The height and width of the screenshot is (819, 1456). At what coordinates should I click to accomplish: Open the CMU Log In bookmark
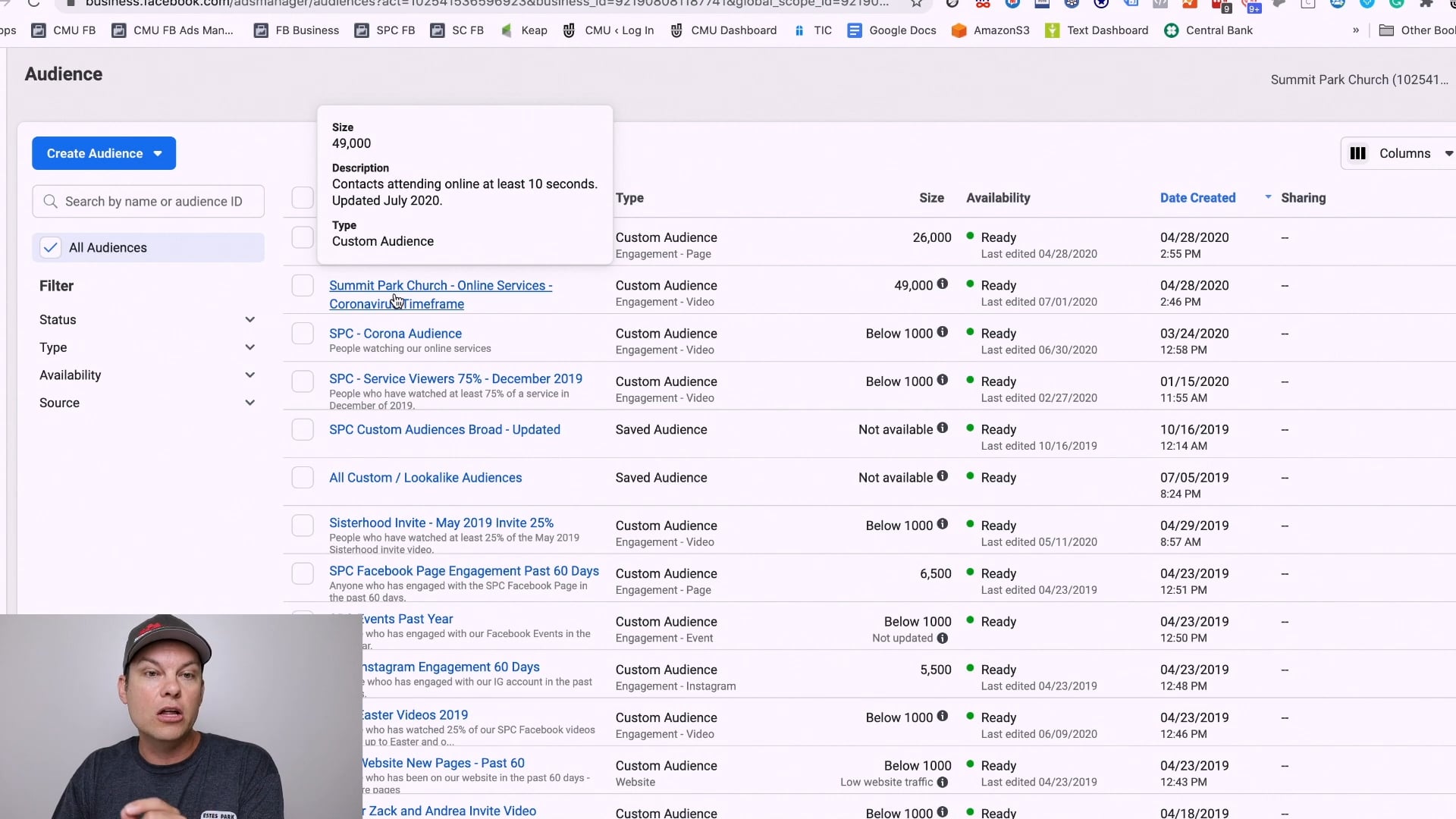click(608, 30)
